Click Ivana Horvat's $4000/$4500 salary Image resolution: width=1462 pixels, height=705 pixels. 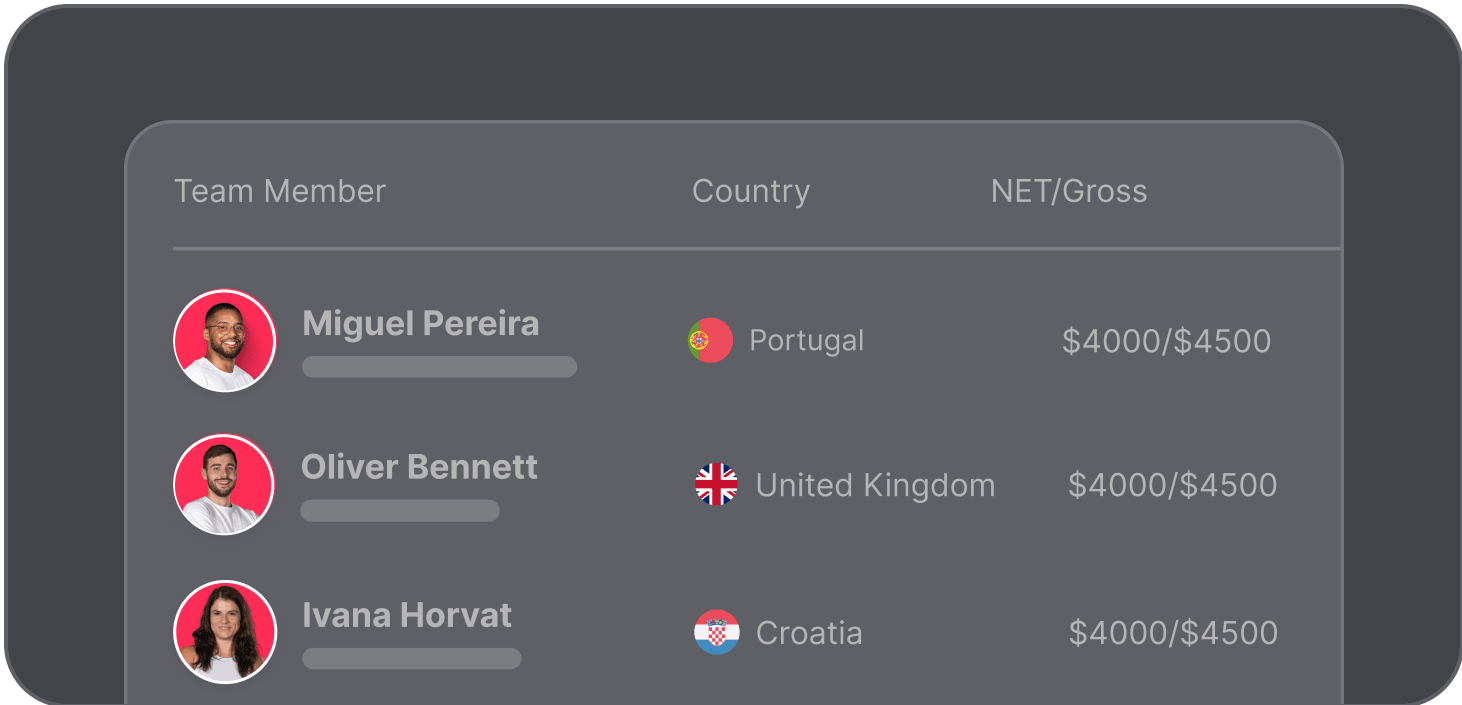[x=1173, y=633]
